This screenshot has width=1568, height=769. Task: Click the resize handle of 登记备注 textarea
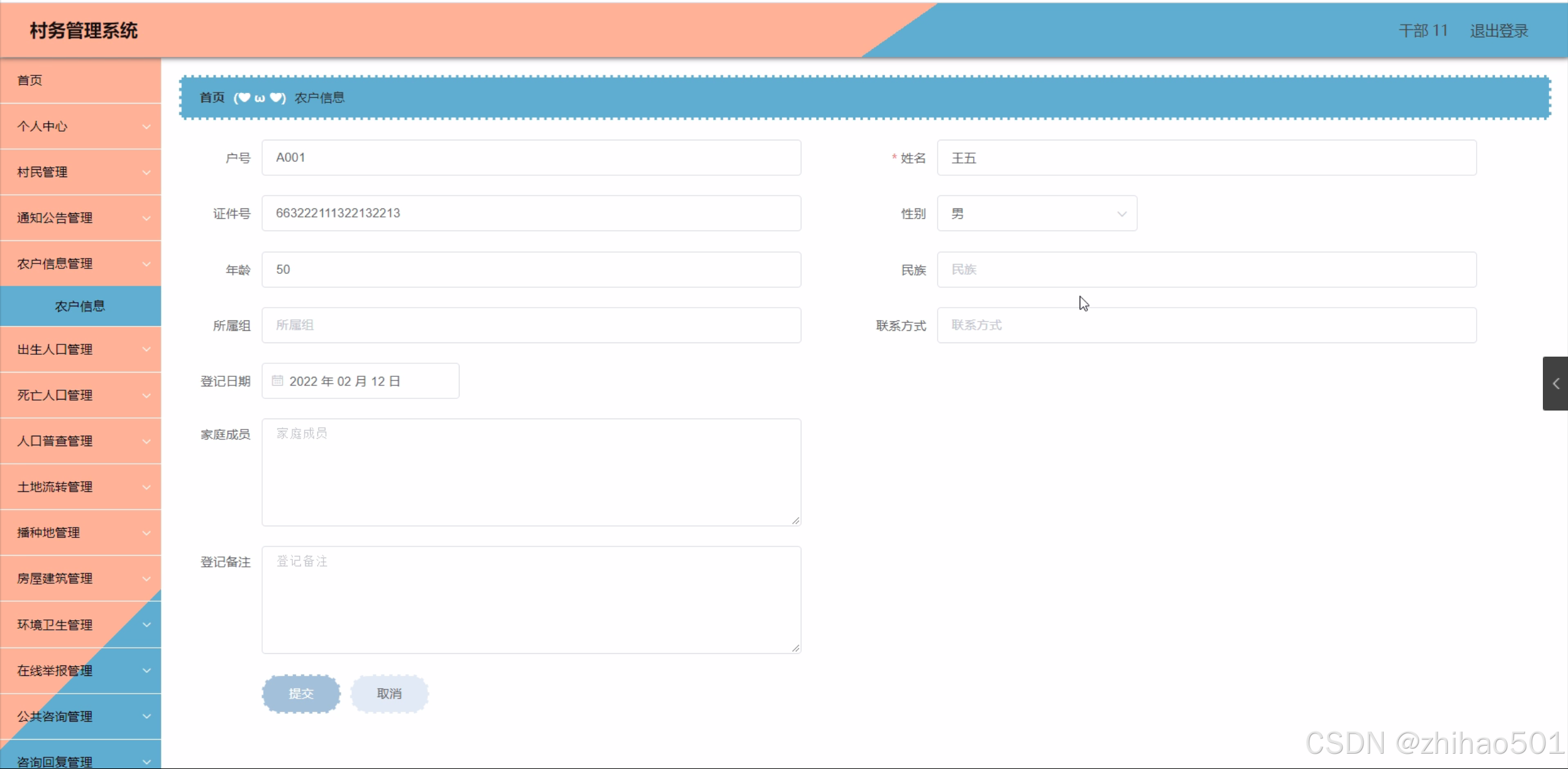pos(795,648)
